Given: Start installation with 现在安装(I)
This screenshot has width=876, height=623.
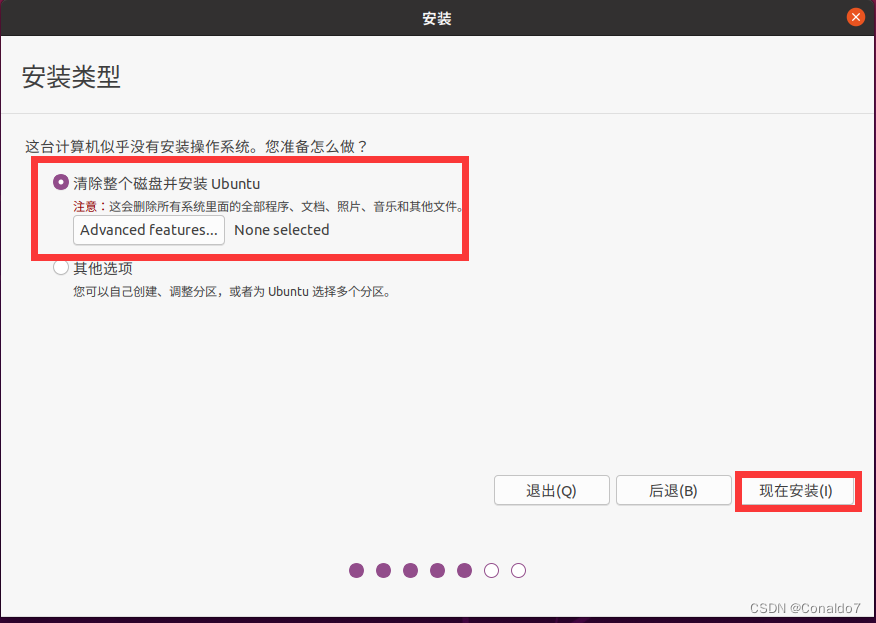Looking at the screenshot, I should (x=797, y=491).
